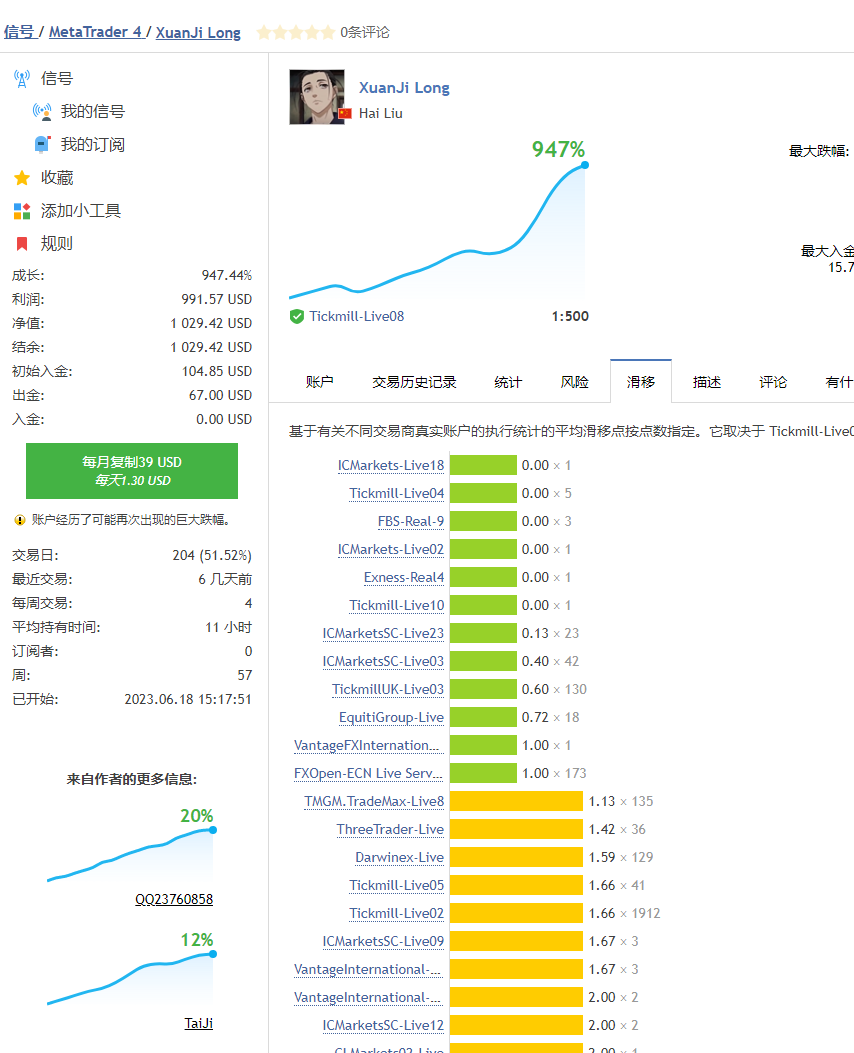854x1053 pixels.
Task: Open the 交易历史记录 tab
Action: (x=414, y=382)
